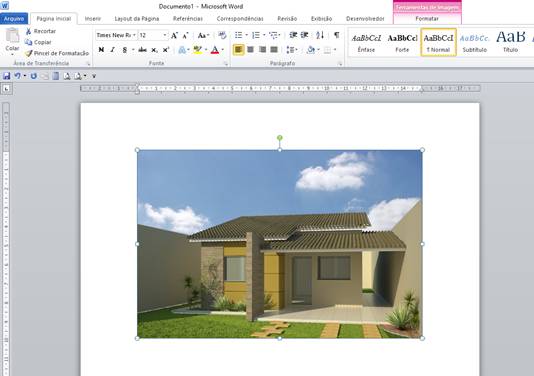This screenshot has height=376, width=534.
Task: Click the Recortar scissors icon
Action: tap(29, 31)
